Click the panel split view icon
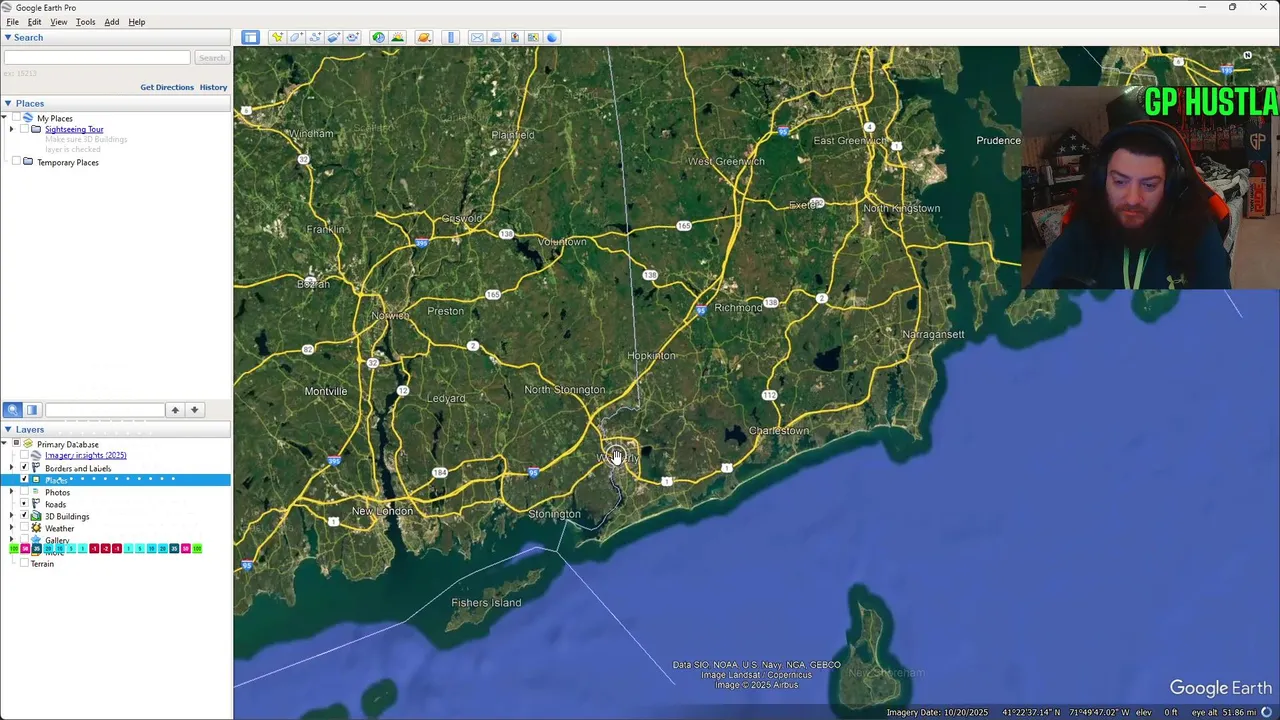 32,410
